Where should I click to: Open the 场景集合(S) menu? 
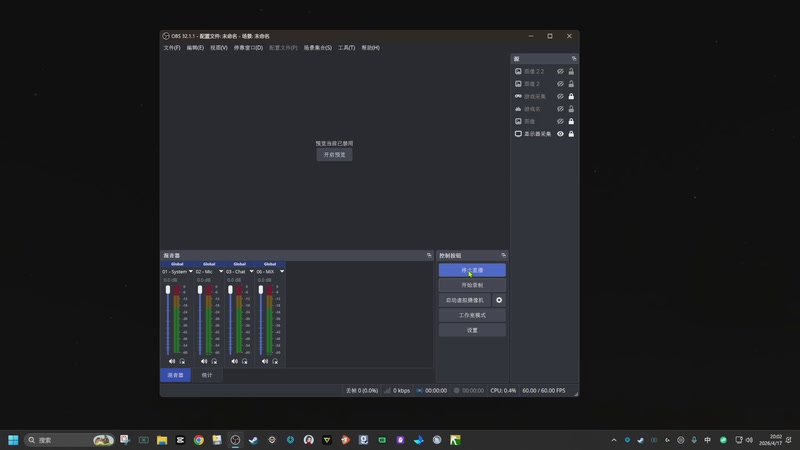(x=318, y=47)
